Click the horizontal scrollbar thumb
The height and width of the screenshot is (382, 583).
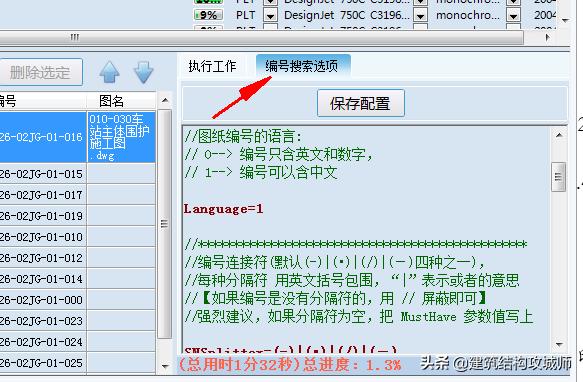tap(261, 37)
